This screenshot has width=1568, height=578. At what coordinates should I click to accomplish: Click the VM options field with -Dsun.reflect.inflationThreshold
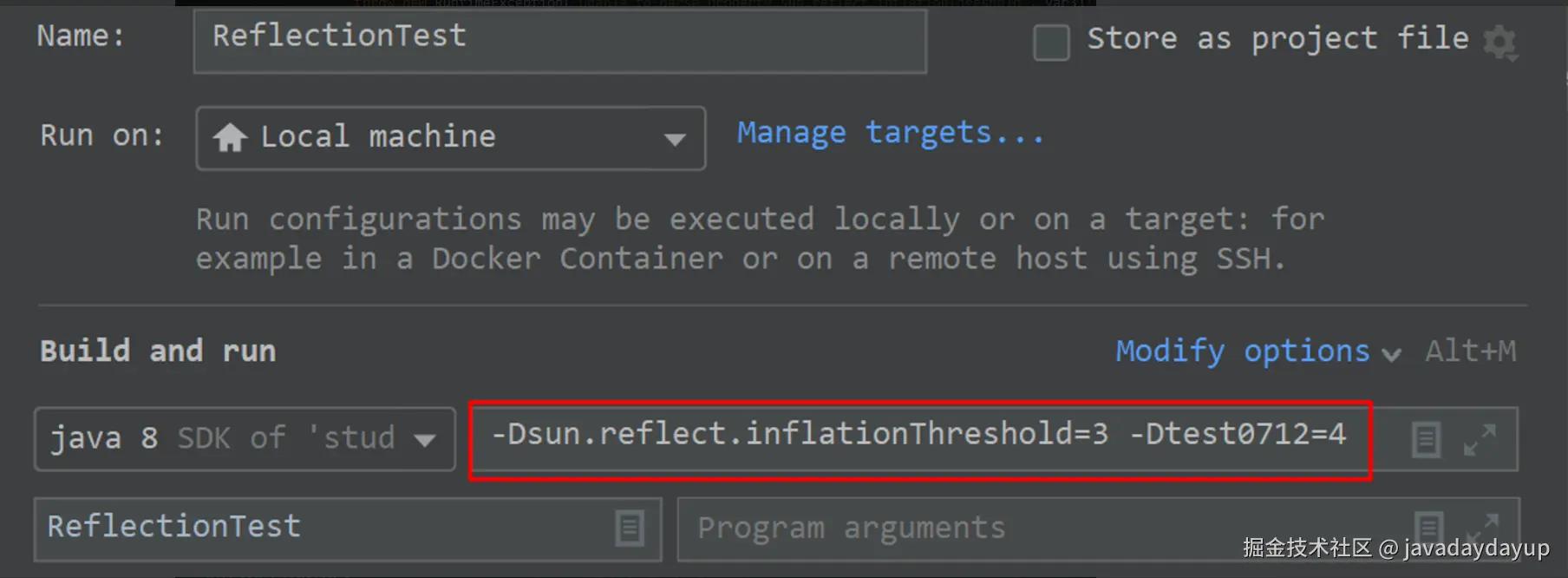coord(920,439)
